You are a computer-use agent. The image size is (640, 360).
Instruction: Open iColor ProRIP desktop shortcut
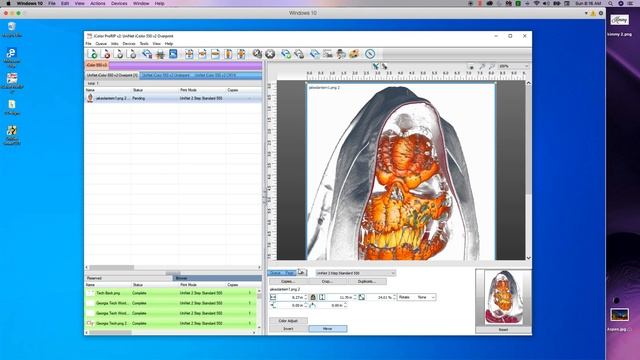pyautogui.click(x=12, y=82)
